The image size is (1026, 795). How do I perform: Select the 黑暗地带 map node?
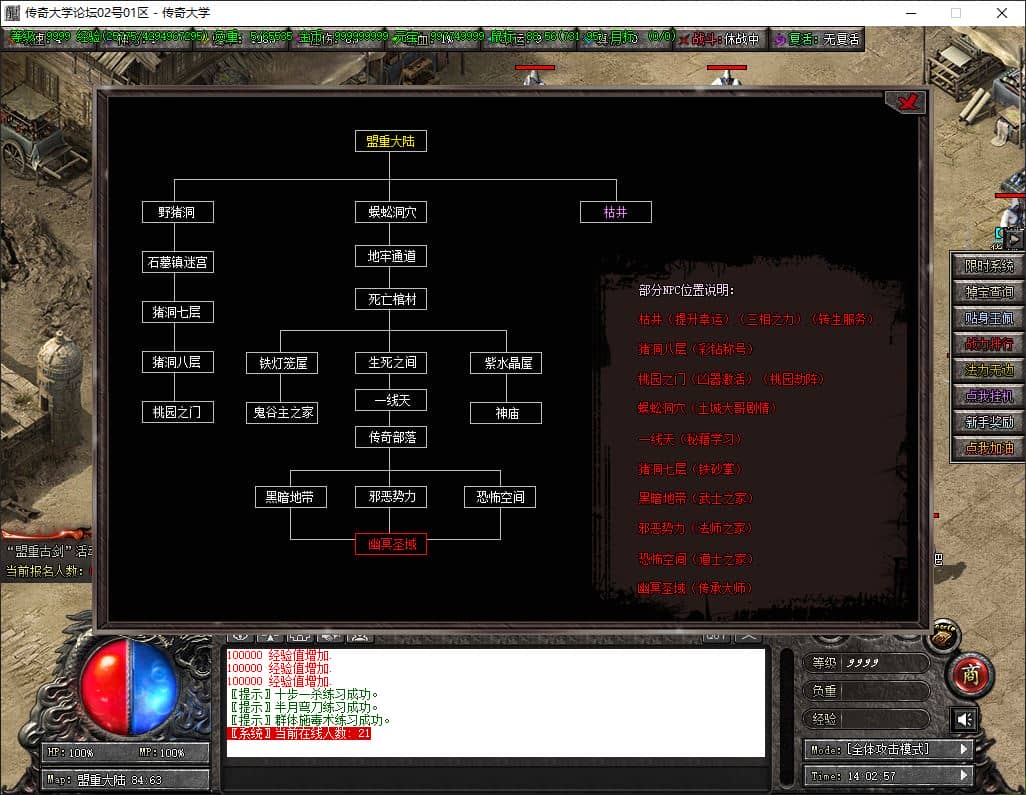[x=291, y=497]
